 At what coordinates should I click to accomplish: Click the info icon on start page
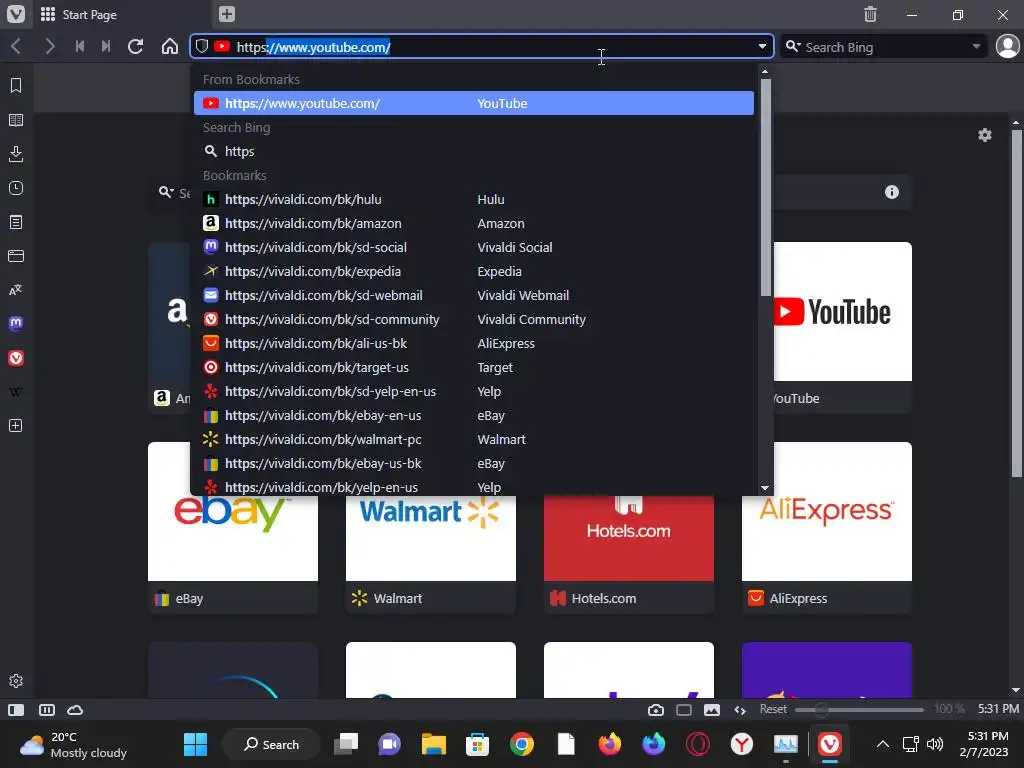click(891, 192)
